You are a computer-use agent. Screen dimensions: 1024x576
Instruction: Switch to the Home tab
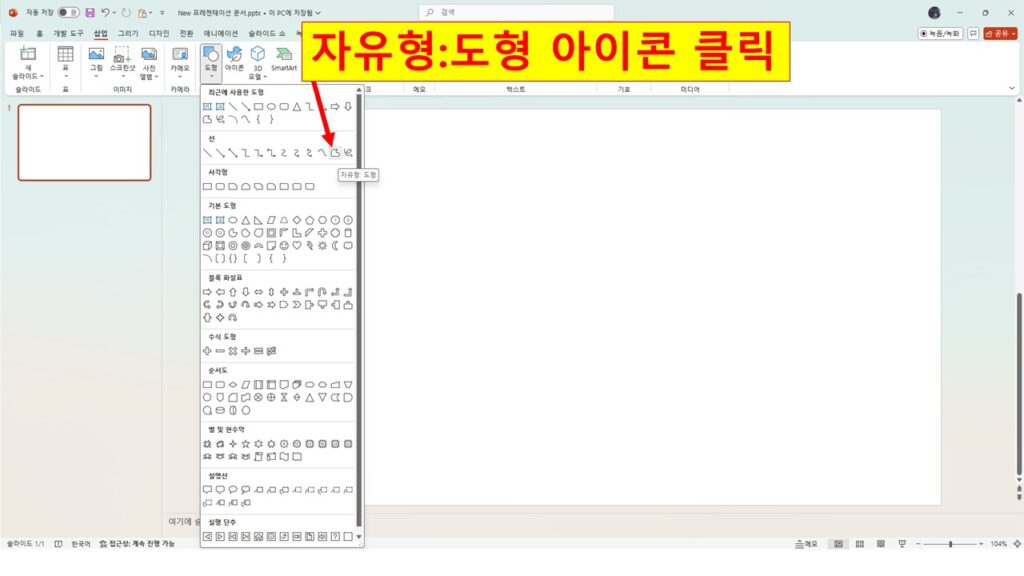[x=39, y=33]
